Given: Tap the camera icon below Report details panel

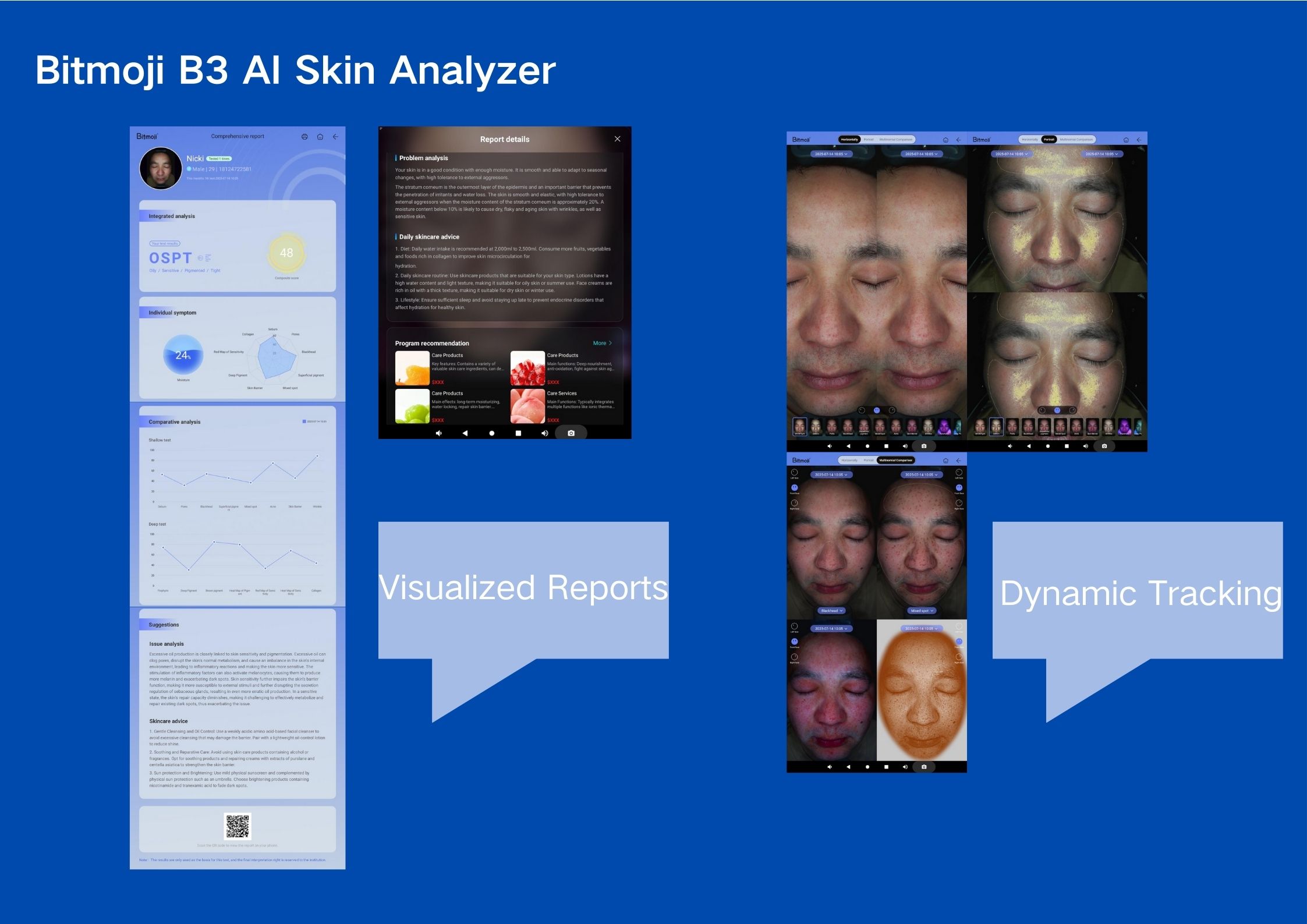Looking at the screenshot, I should 571,433.
